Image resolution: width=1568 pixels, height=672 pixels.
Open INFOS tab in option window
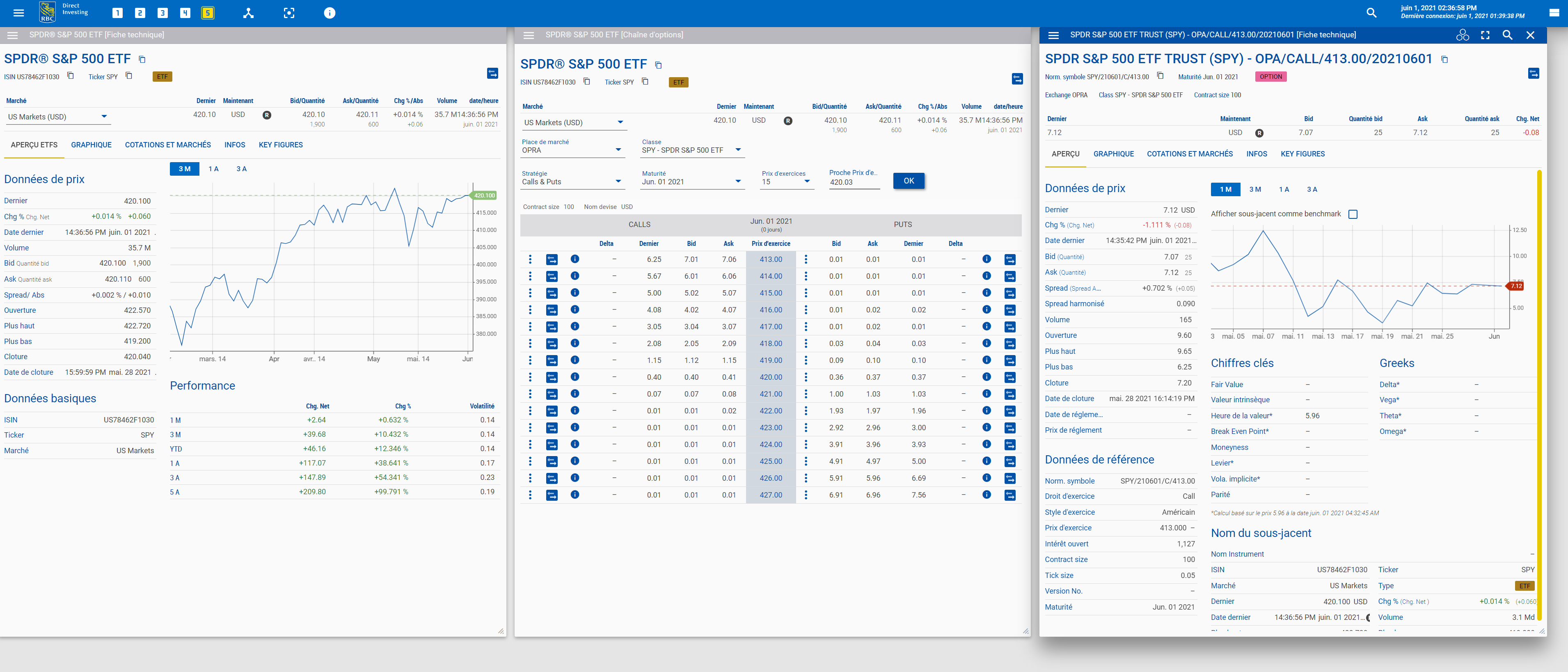point(1257,154)
